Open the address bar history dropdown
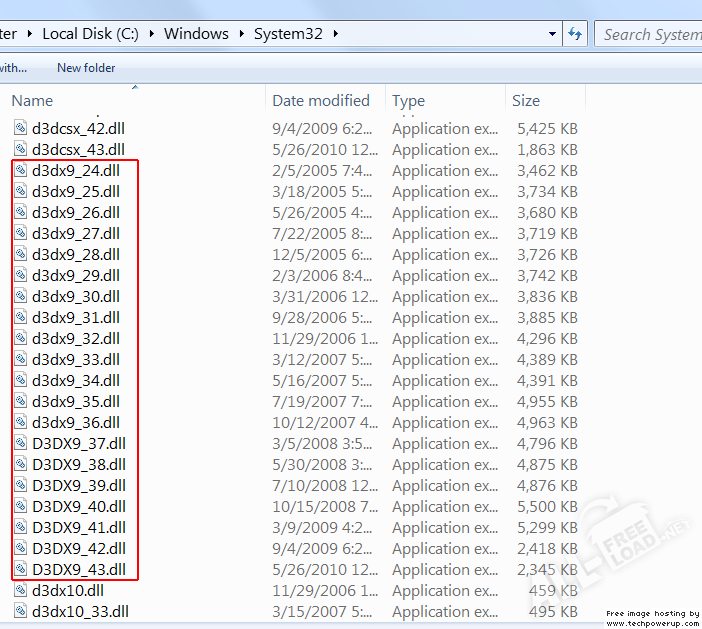The width and height of the screenshot is (702, 629). [552, 34]
